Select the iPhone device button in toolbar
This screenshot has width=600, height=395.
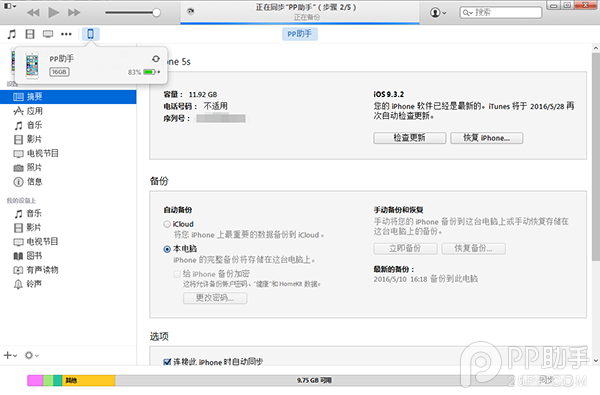pyautogui.click(x=91, y=34)
